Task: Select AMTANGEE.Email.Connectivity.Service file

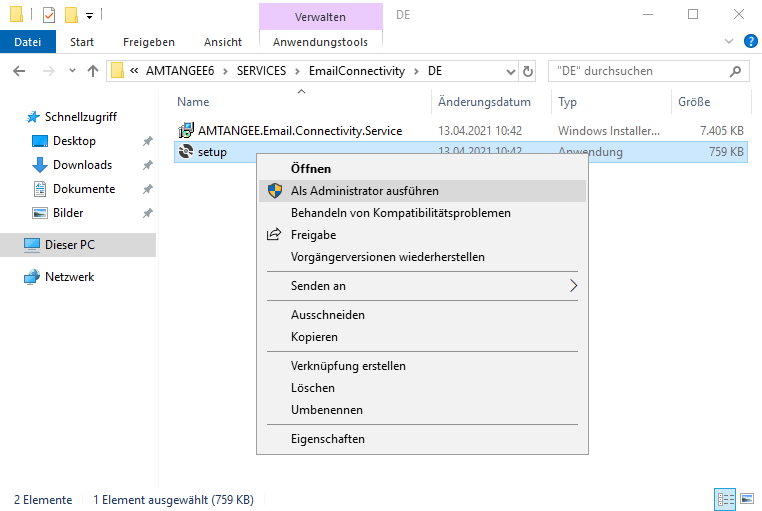Action: point(300,131)
